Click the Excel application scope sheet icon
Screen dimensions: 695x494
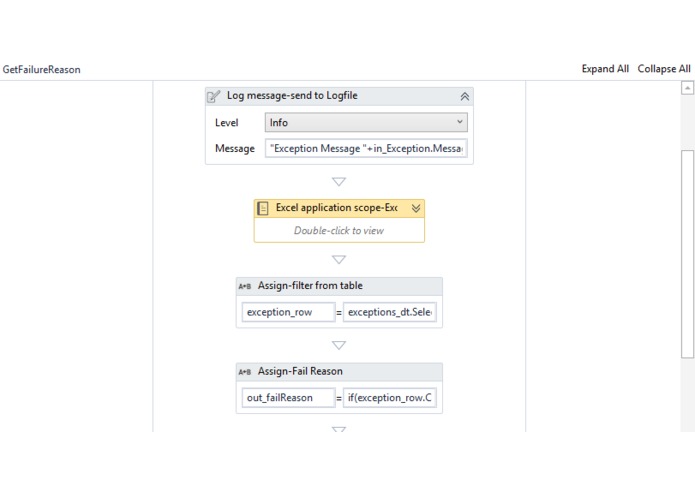263,208
